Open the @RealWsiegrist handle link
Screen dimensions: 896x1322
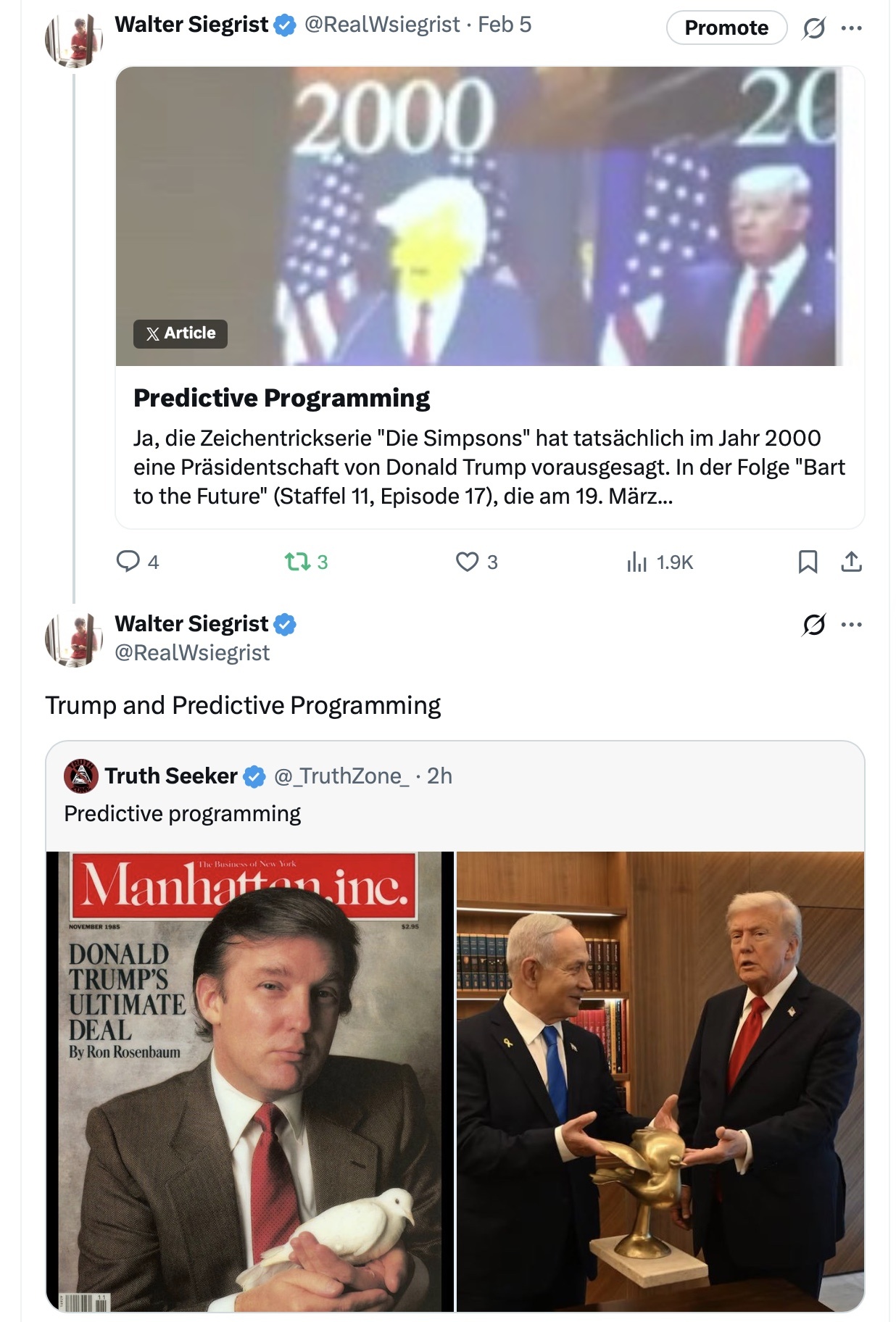tap(192, 653)
